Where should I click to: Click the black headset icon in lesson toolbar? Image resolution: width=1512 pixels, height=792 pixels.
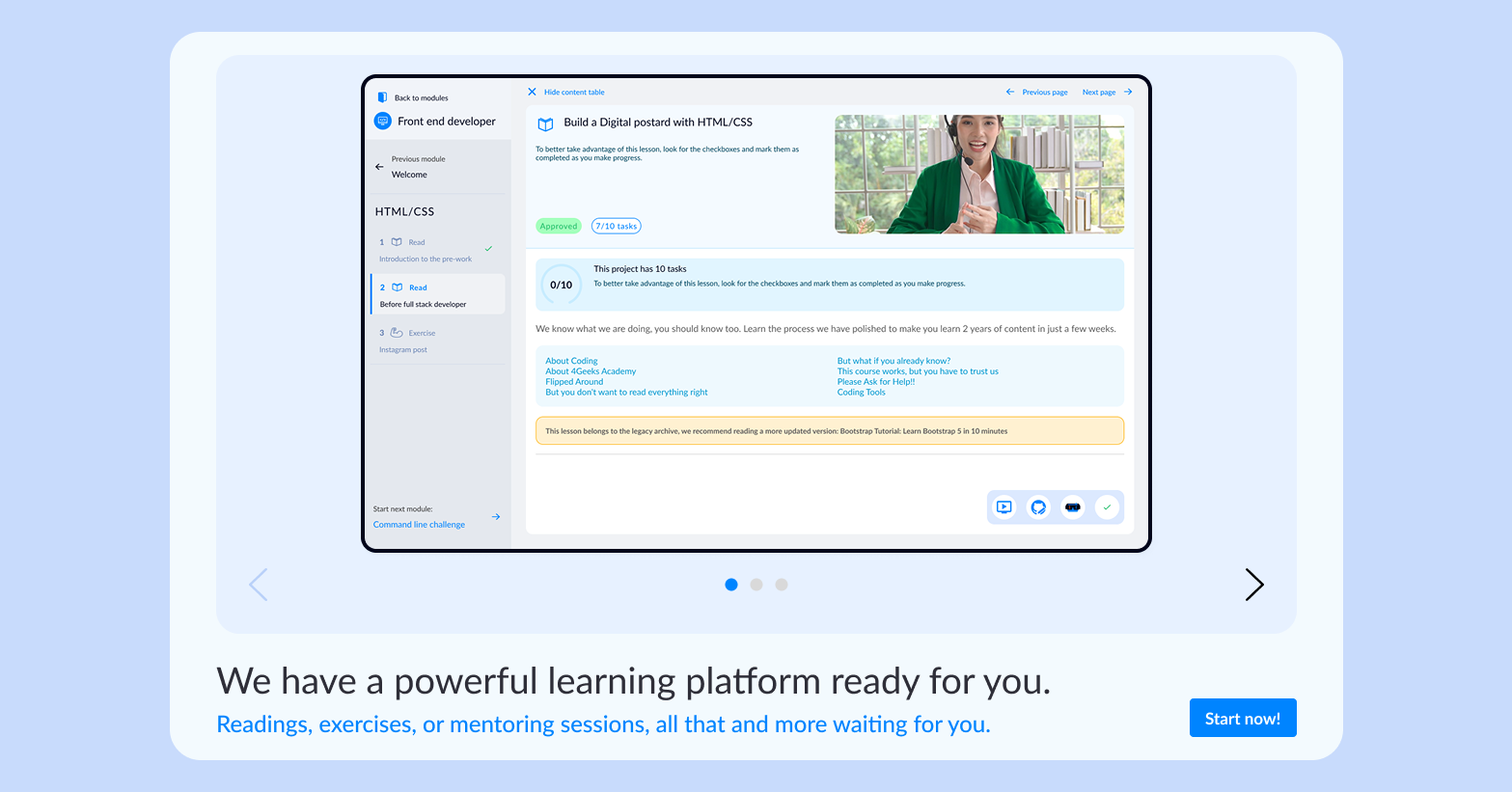click(x=1072, y=507)
